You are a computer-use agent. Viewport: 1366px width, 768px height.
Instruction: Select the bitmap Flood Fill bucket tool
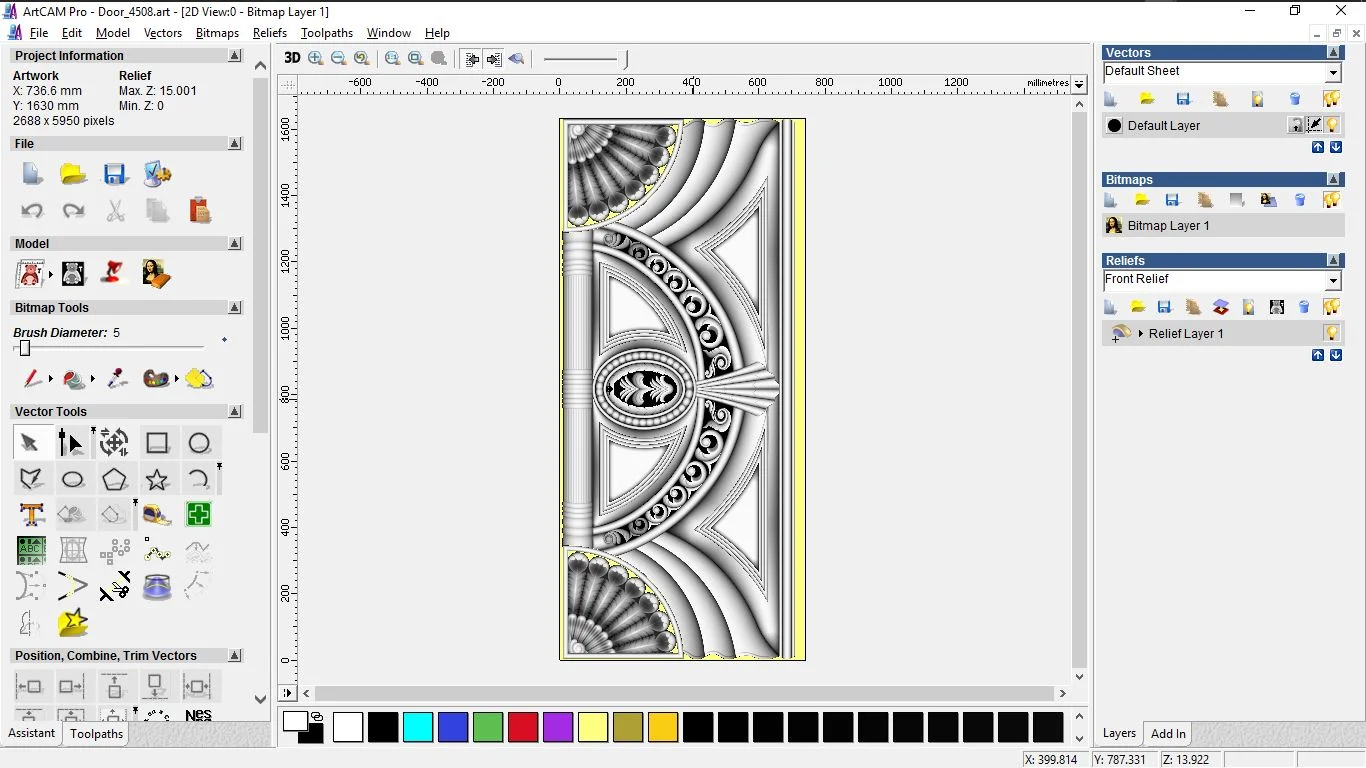click(x=74, y=379)
